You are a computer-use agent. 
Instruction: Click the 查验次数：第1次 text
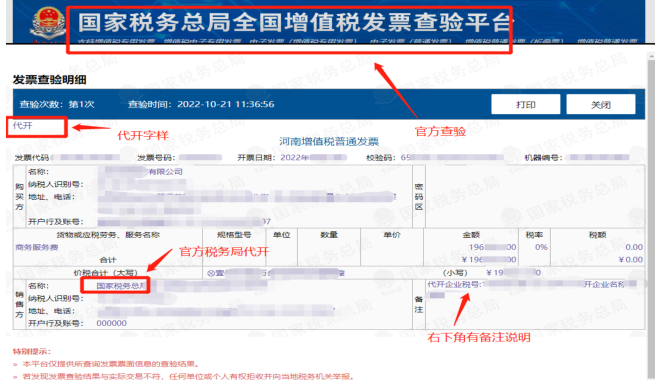(x=57, y=104)
